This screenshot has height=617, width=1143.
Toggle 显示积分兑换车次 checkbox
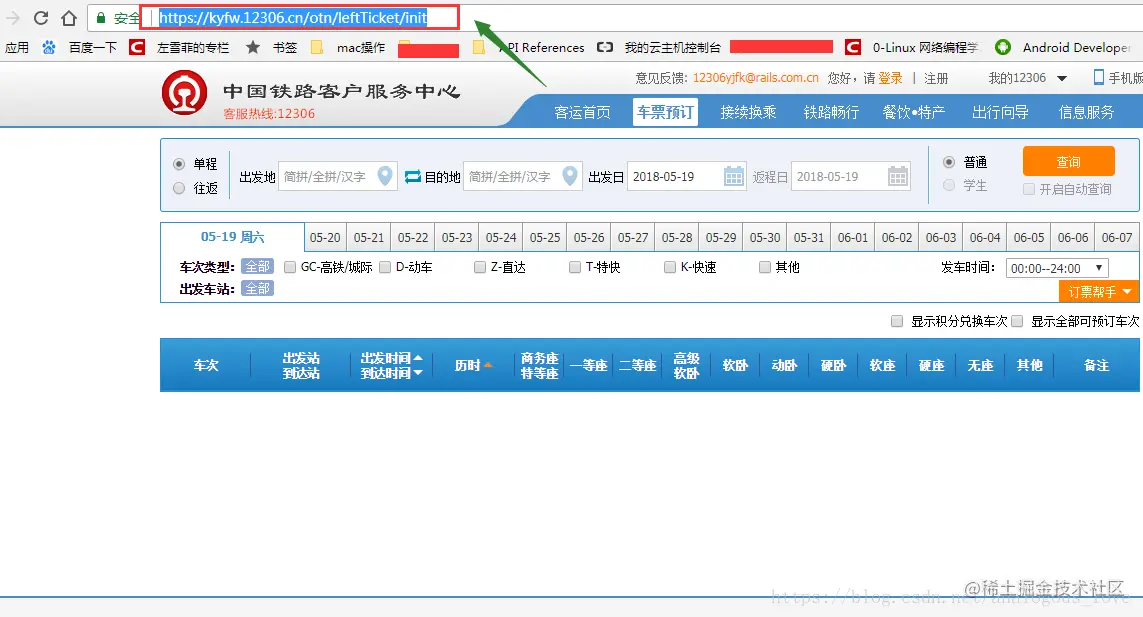pyautogui.click(x=897, y=321)
